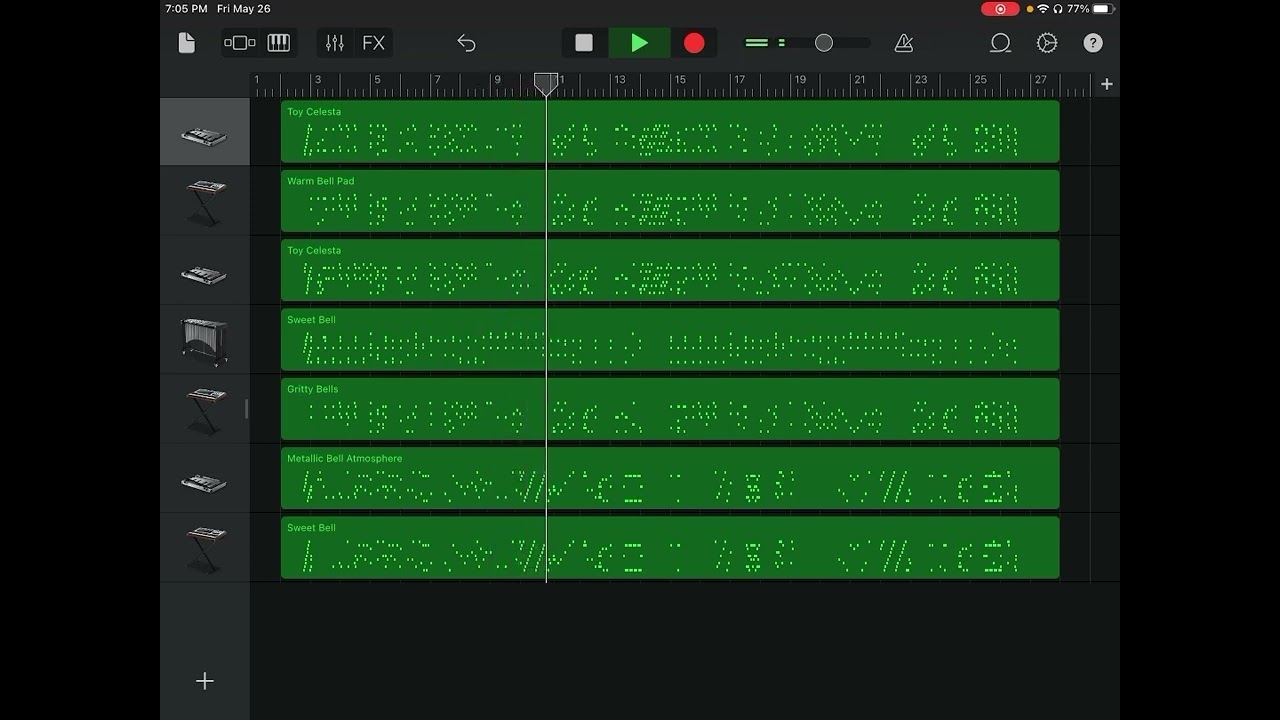
Task: Start recording with the red button
Action: [694, 43]
